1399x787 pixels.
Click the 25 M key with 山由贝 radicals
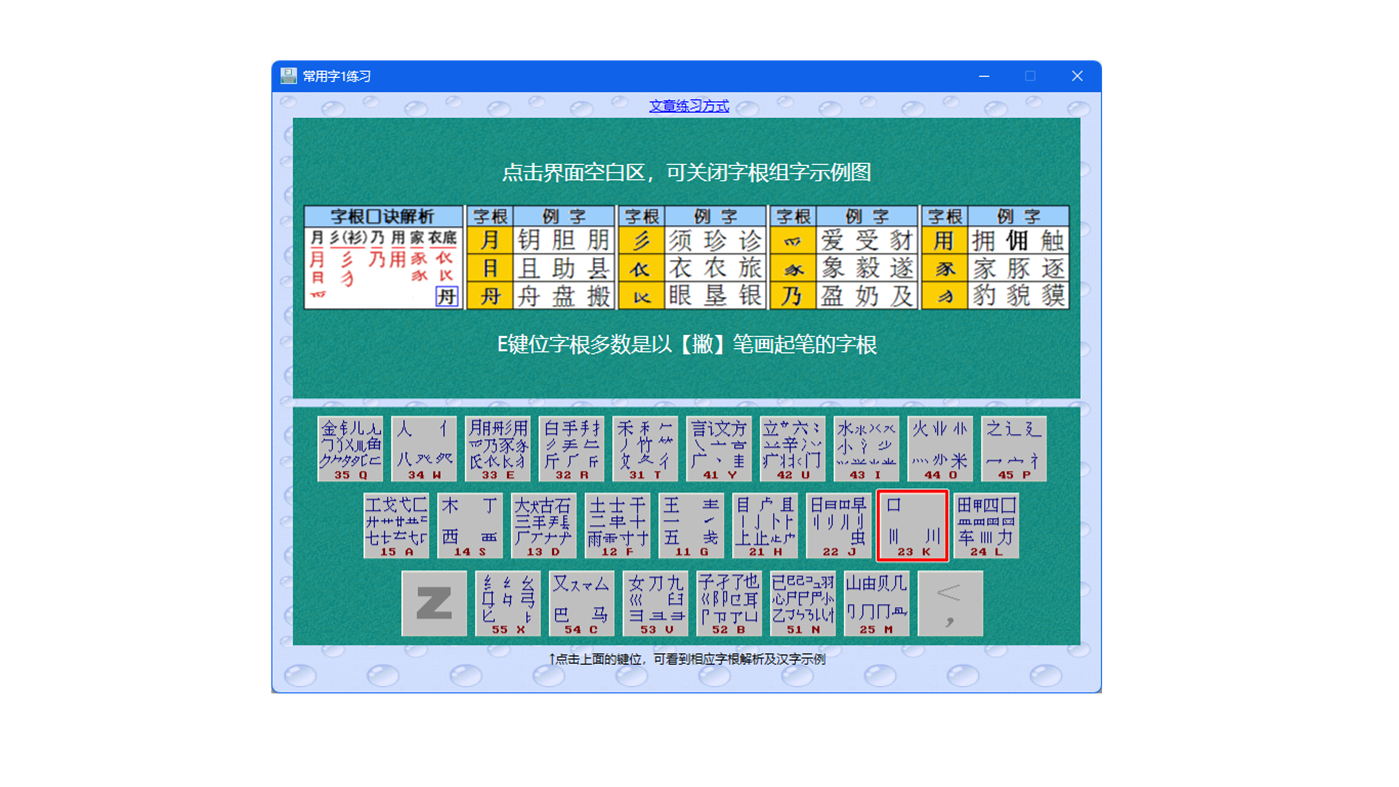click(876, 603)
